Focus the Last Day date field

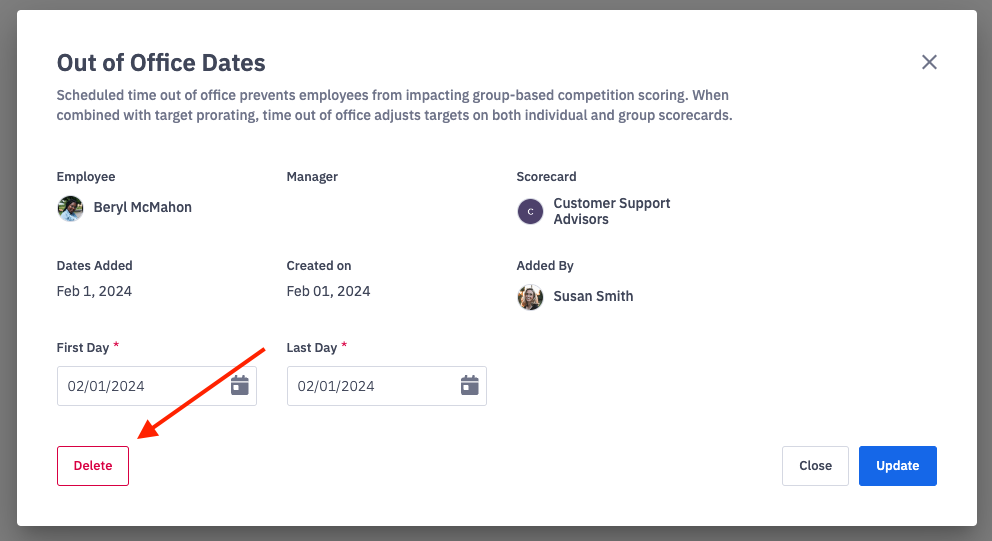tap(370, 386)
